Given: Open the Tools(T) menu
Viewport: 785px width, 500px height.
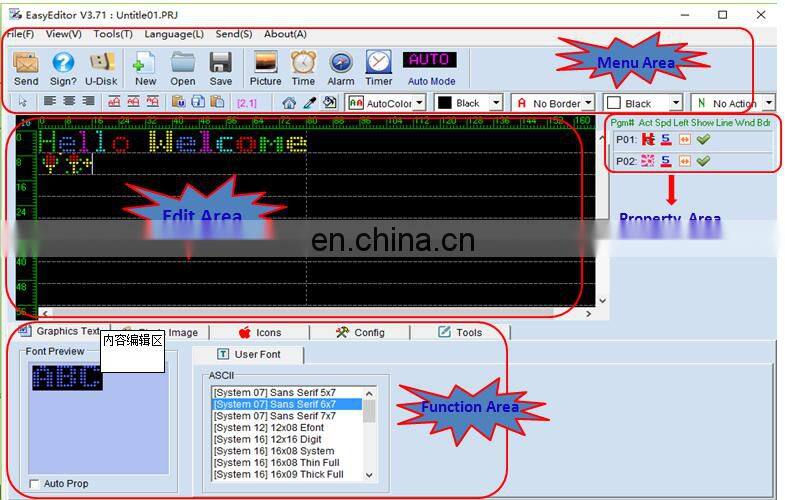Looking at the screenshot, I should (x=113, y=34).
